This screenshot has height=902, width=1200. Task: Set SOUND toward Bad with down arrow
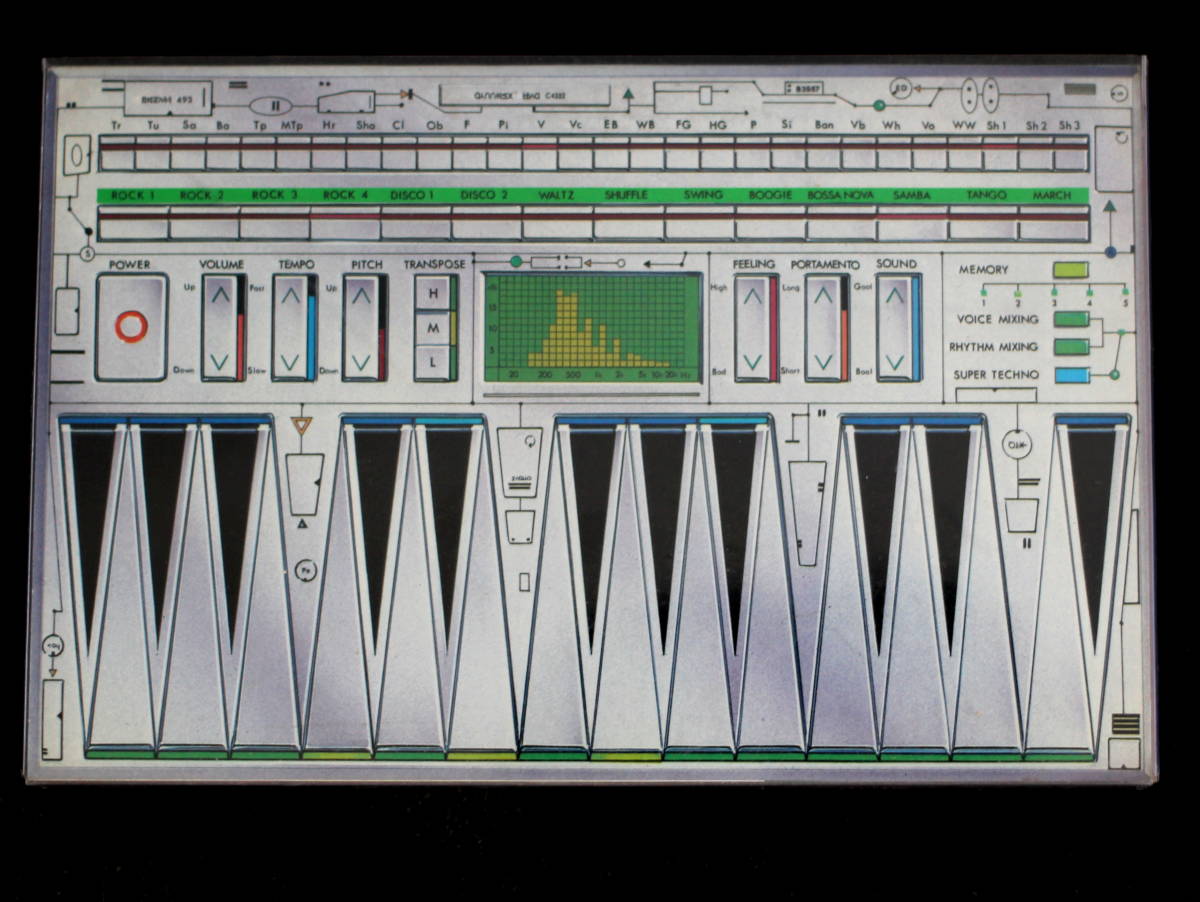pyautogui.click(x=894, y=362)
